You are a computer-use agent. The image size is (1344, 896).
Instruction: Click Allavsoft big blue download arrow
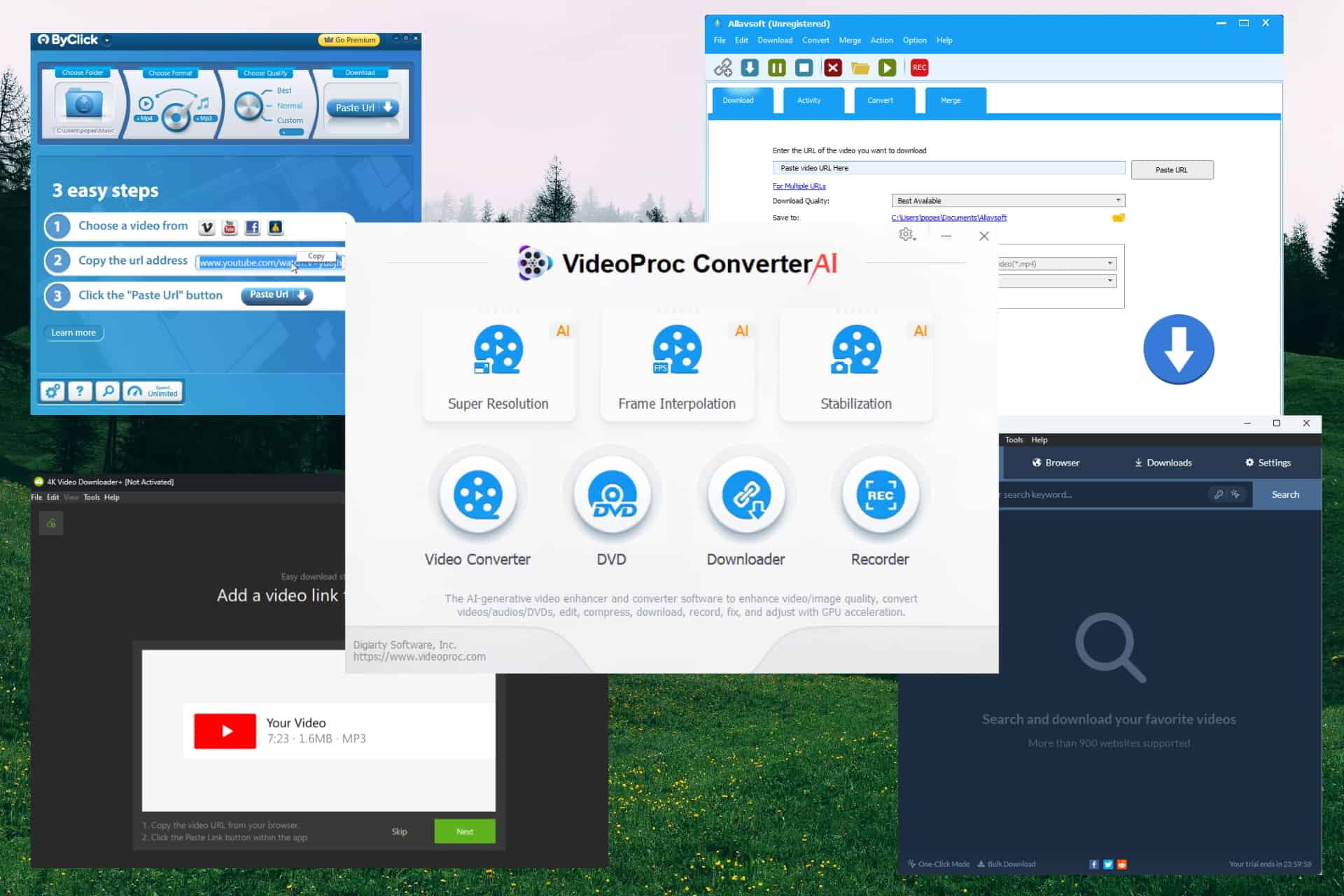click(1179, 349)
